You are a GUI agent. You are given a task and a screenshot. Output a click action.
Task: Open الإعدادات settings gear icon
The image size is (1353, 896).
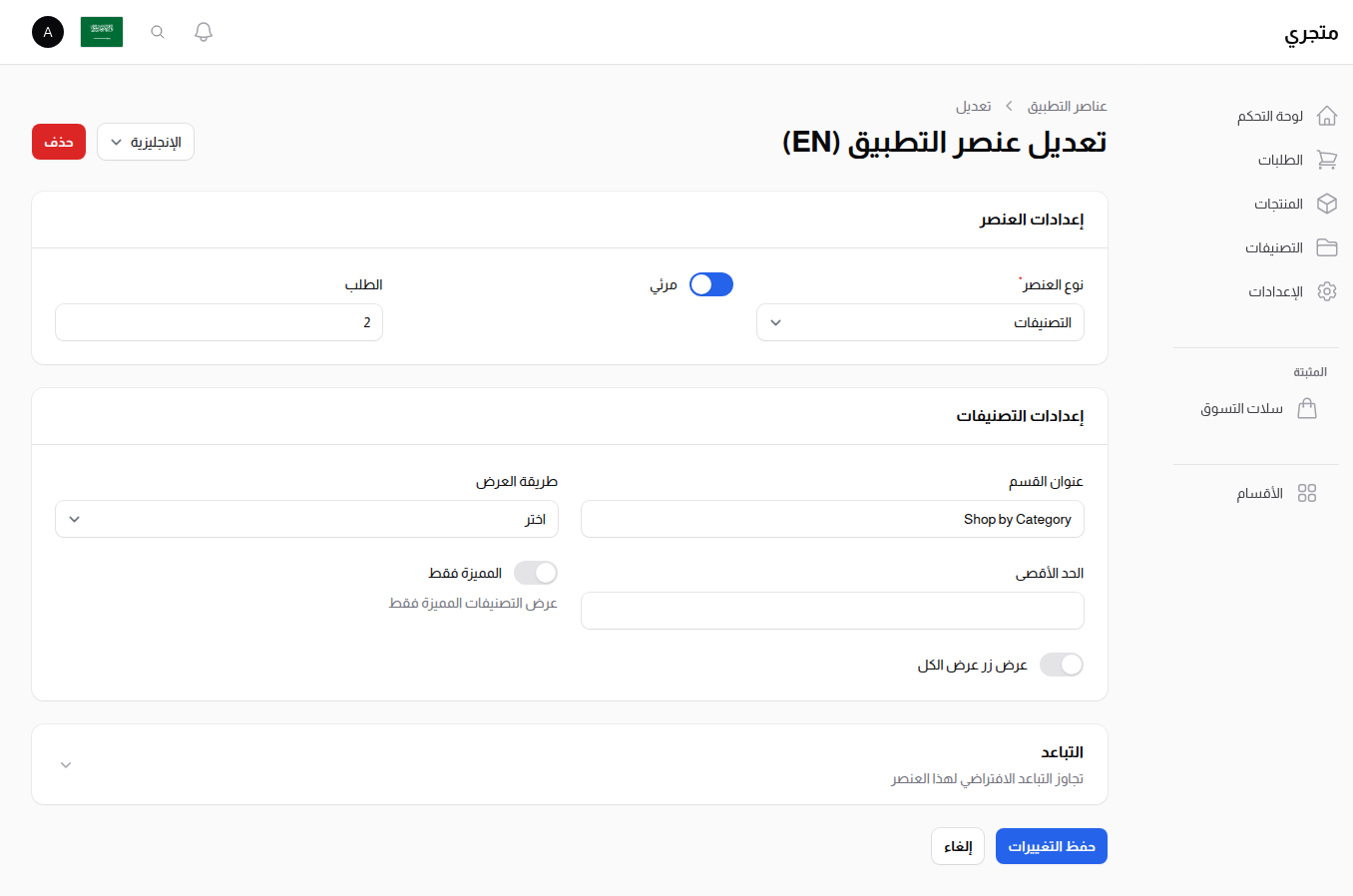[1326, 290]
